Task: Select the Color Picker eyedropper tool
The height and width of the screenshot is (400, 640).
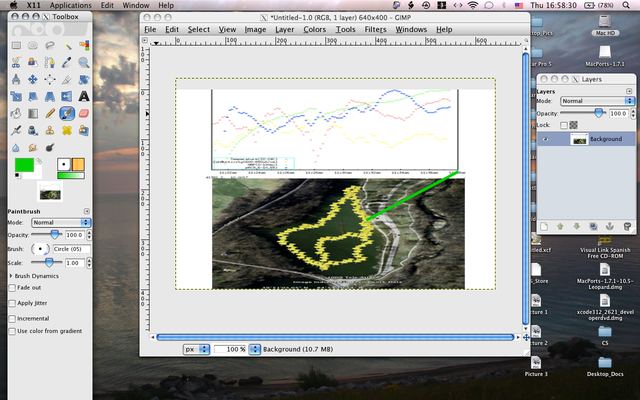Action: (x=67, y=62)
